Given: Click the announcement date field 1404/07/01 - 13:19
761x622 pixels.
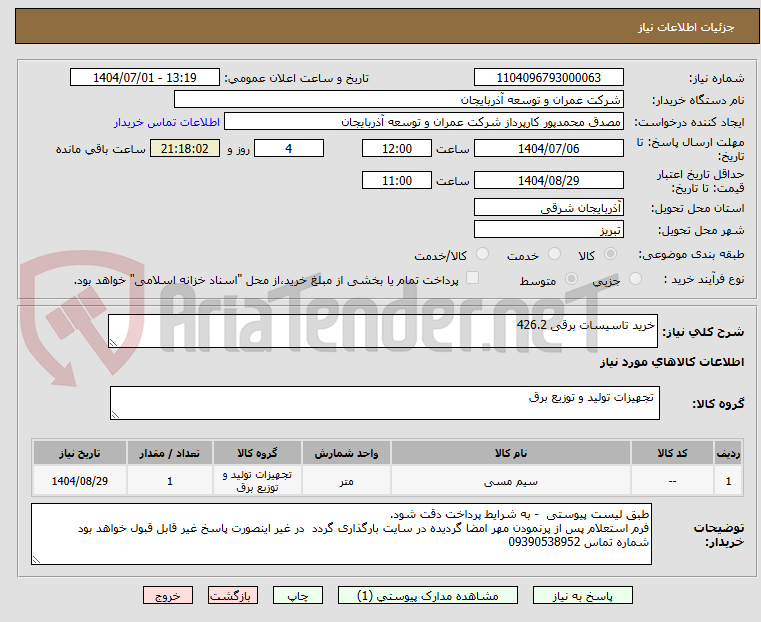Looking at the screenshot, I should (x=145, y=78).
